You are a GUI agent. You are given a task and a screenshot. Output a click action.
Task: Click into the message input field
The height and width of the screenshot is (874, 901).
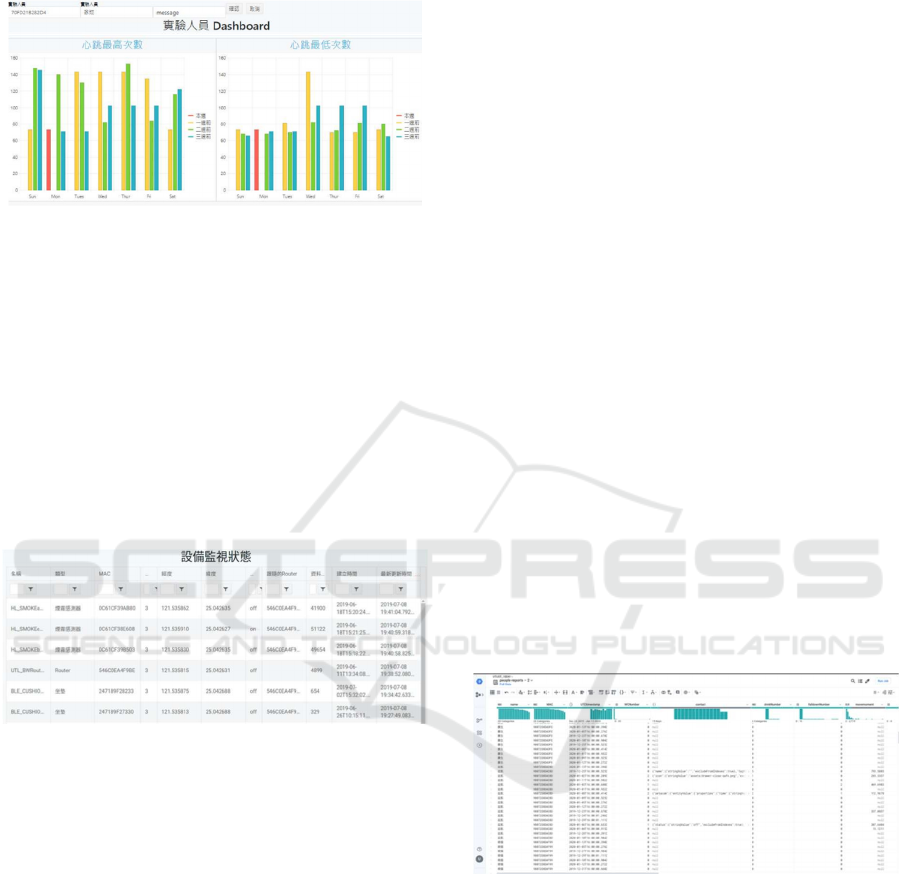coord(188,13)
